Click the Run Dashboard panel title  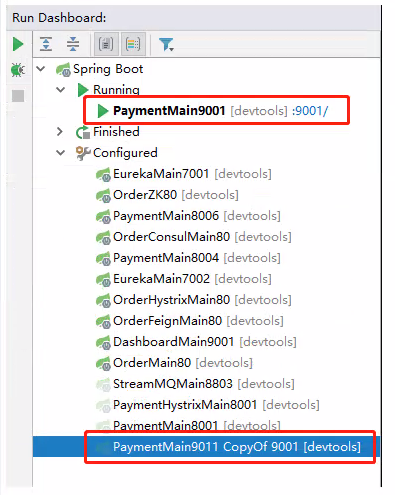[x=59, y=18]
